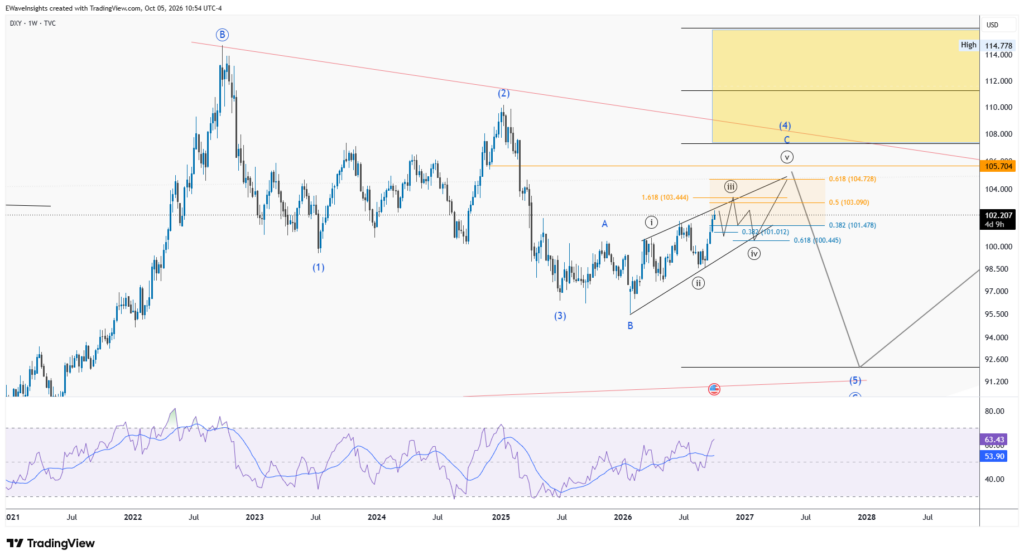
Task: Click the 94.000 price axis label
Action: tap(999, 337)
